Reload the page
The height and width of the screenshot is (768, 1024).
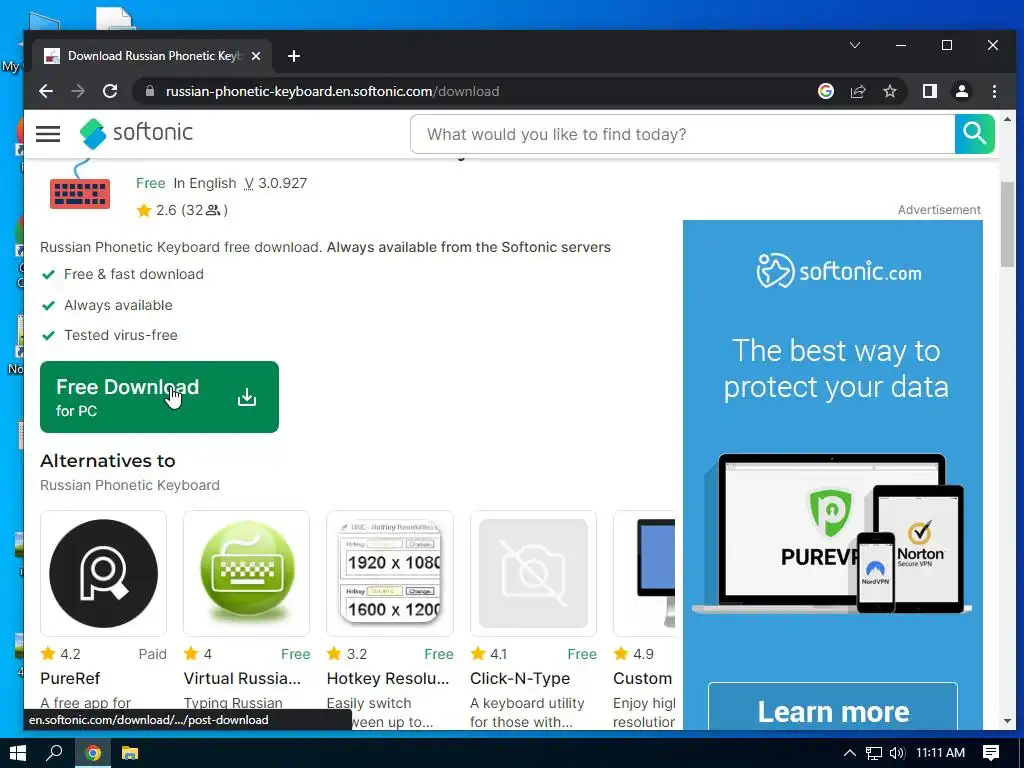click(110, 91)
